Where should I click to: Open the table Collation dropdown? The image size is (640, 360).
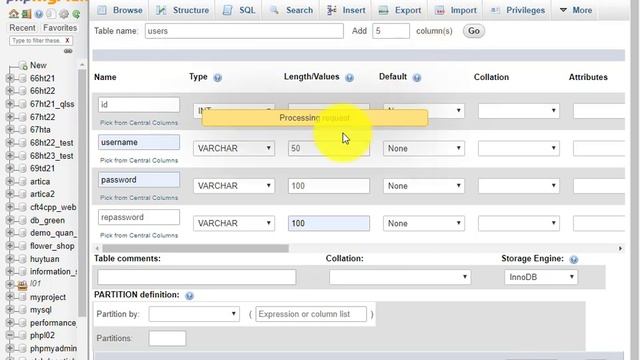[400, 277]
